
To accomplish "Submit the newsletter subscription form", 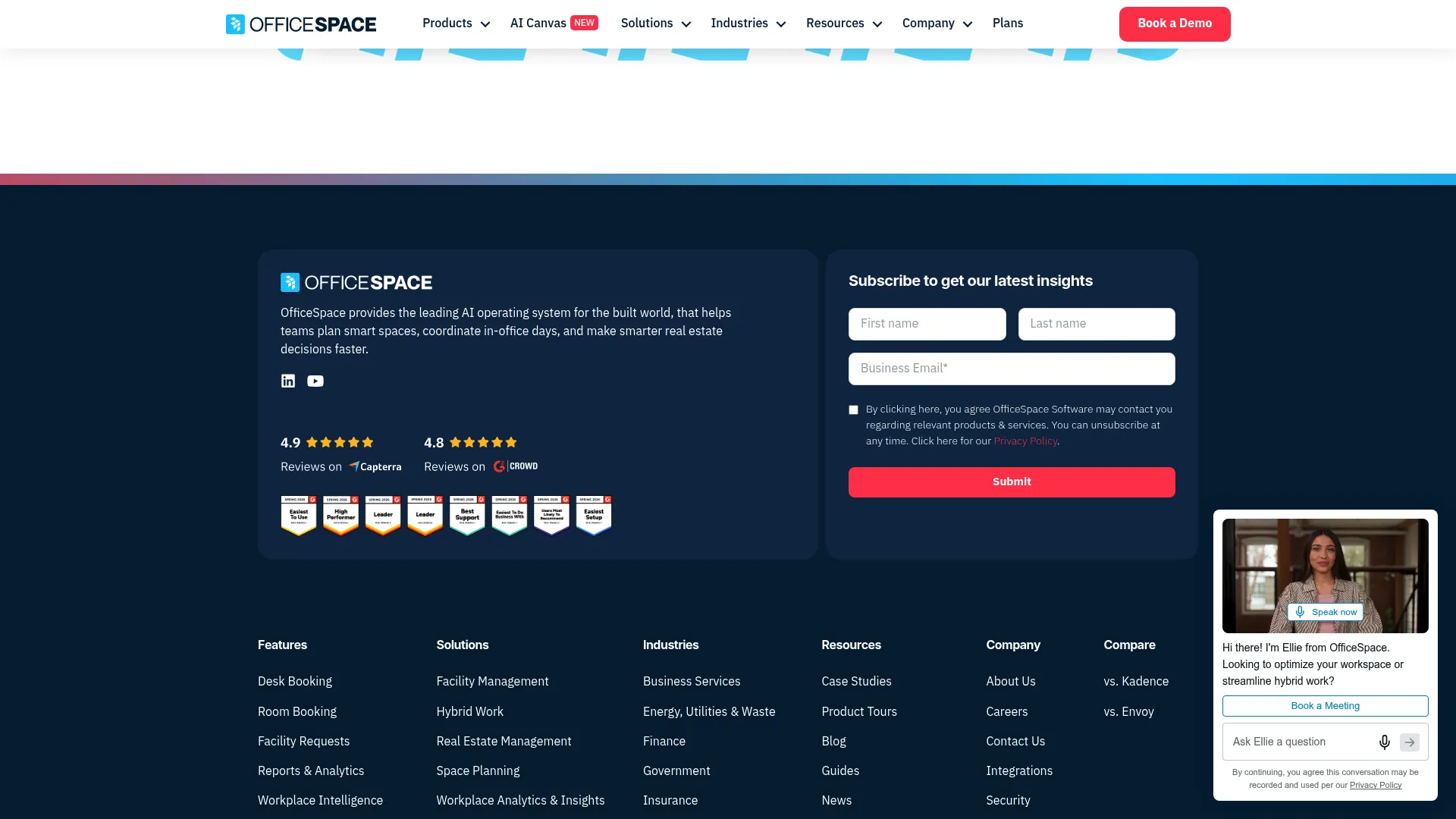I will click(x=1012, y=482).
